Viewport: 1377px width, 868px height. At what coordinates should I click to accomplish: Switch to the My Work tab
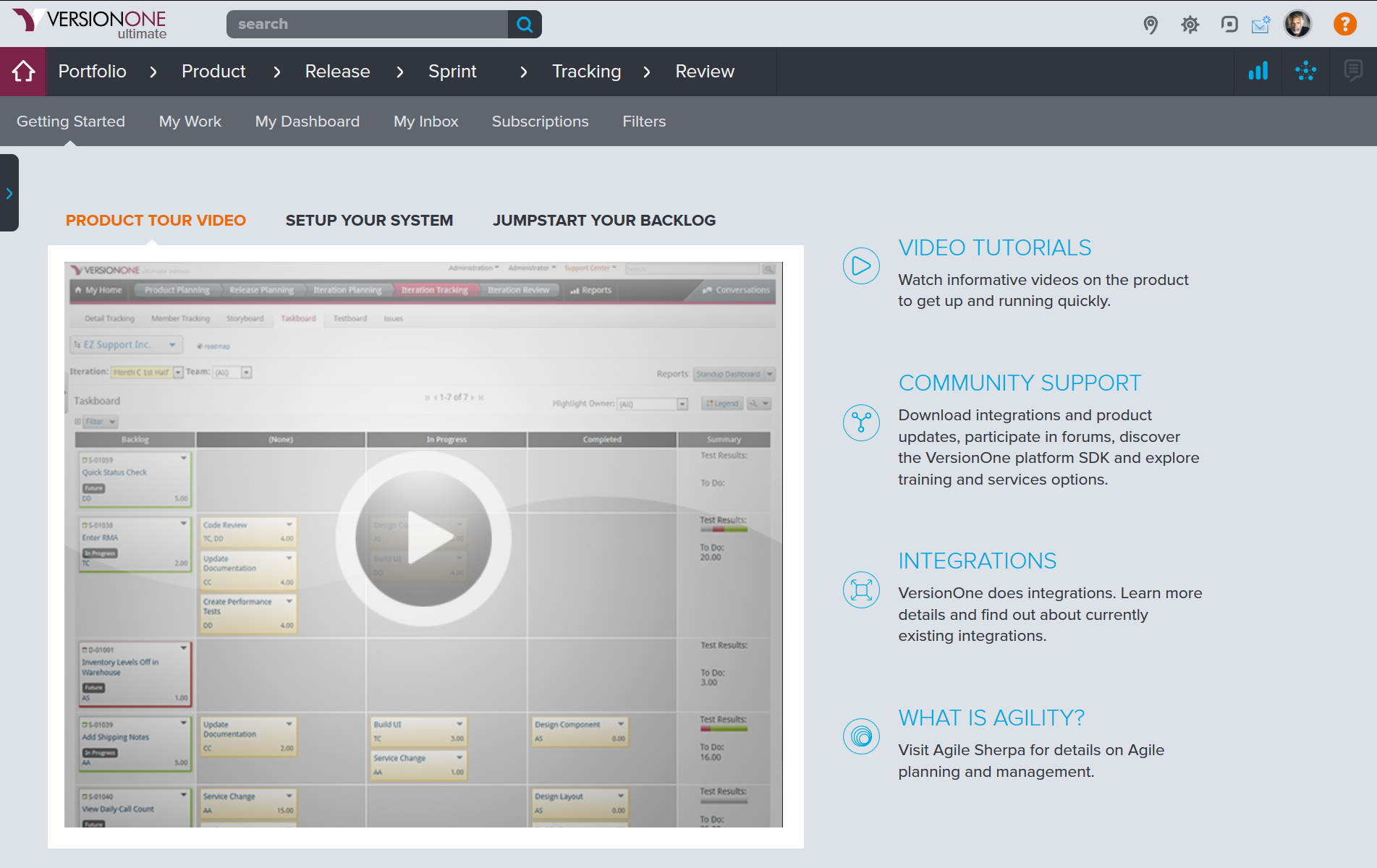[190, 122]
